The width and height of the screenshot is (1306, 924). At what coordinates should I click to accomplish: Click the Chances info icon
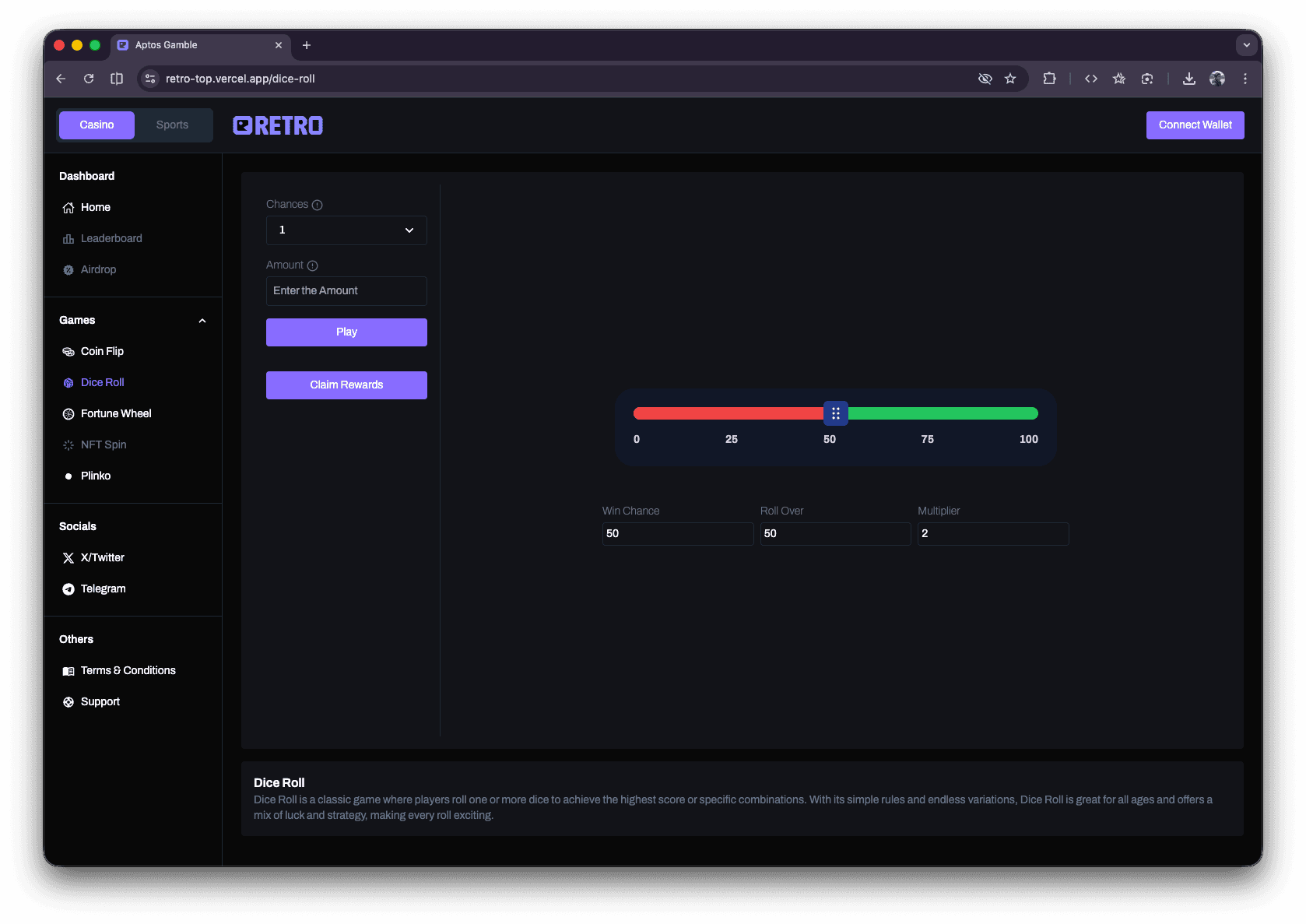click(317, 205)
